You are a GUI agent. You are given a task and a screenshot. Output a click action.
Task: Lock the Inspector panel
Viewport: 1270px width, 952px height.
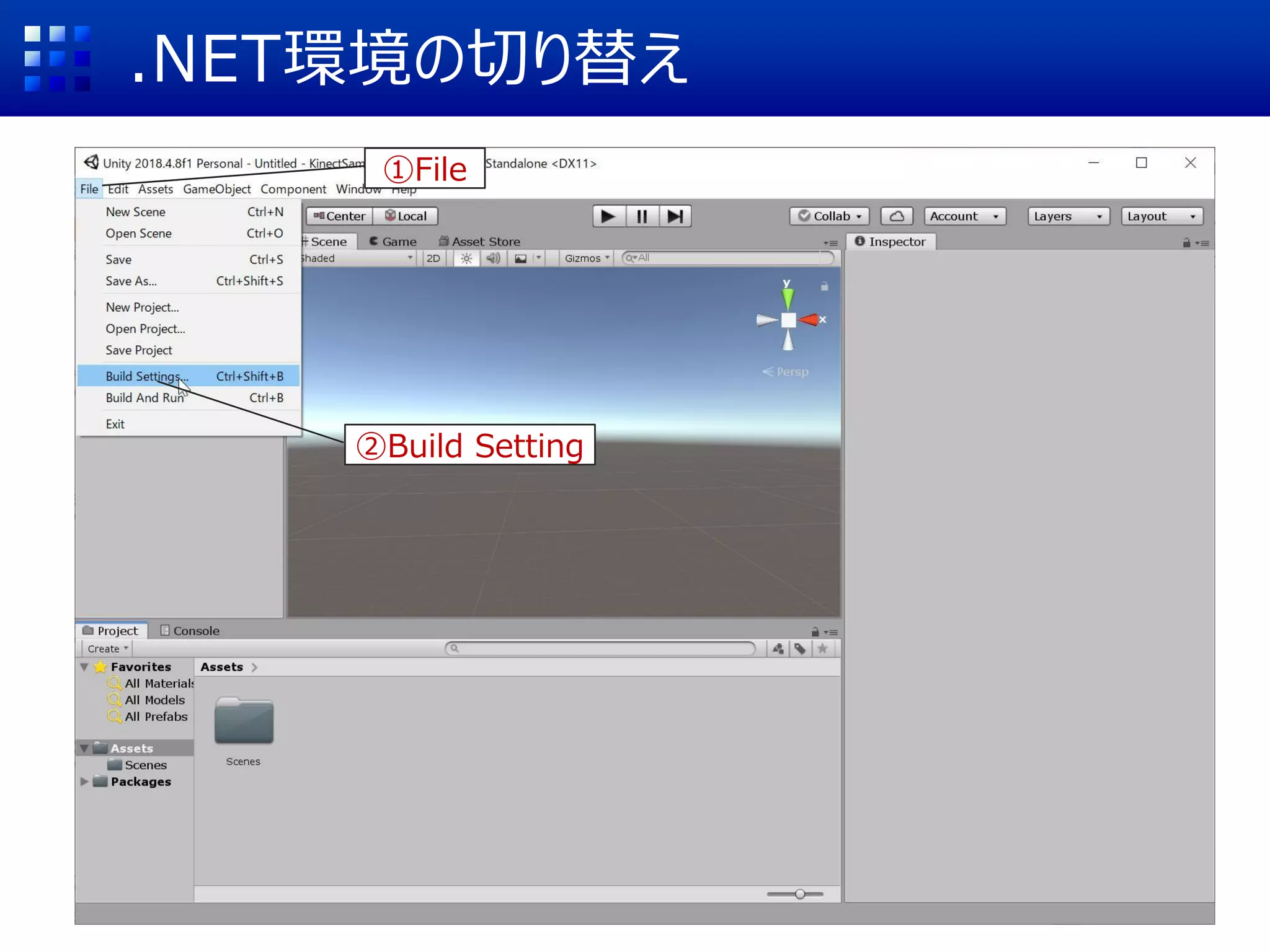click(1186, 243)
